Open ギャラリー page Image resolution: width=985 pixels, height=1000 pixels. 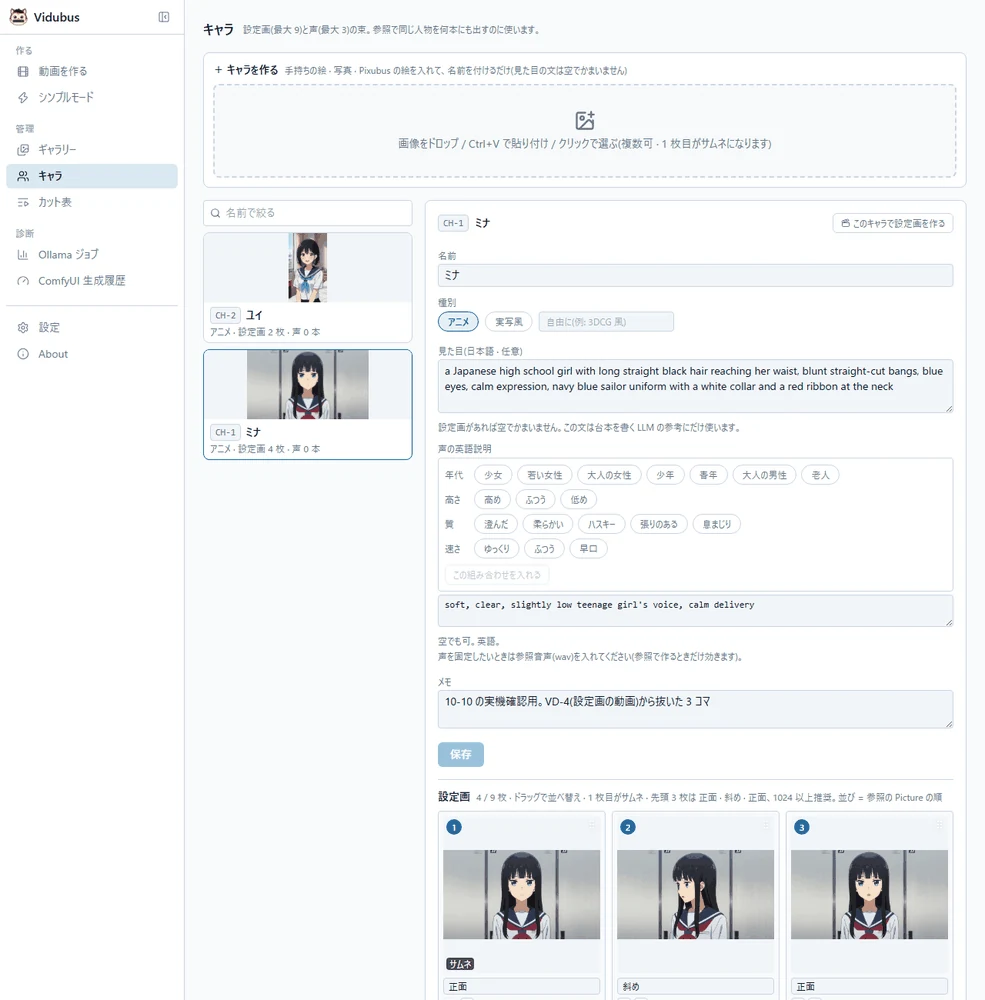(x=92, y=150)
